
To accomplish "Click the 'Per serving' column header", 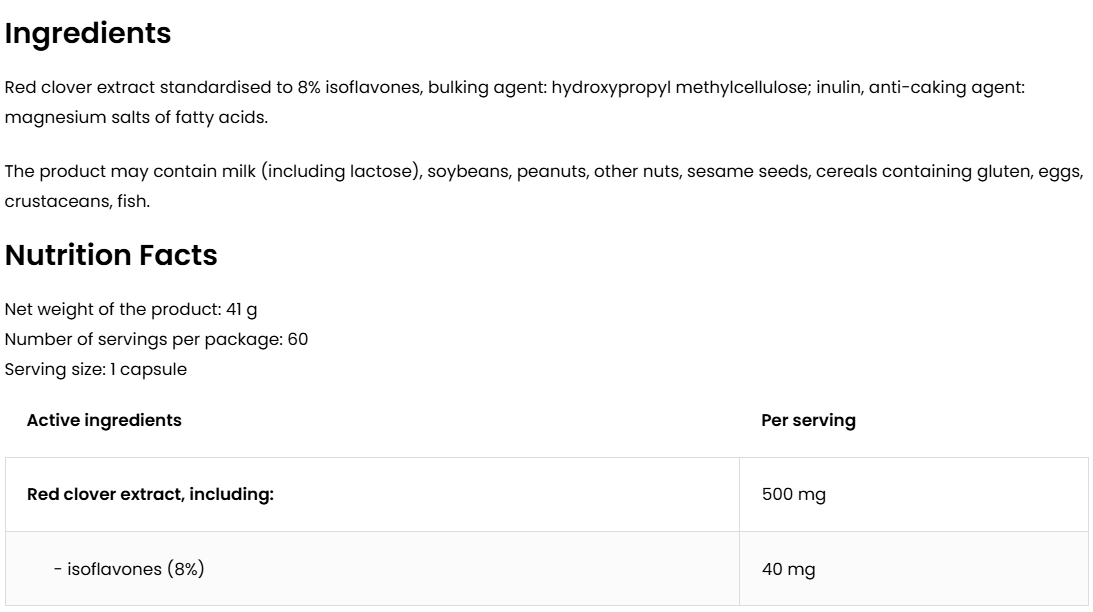I will pos(808,420).
